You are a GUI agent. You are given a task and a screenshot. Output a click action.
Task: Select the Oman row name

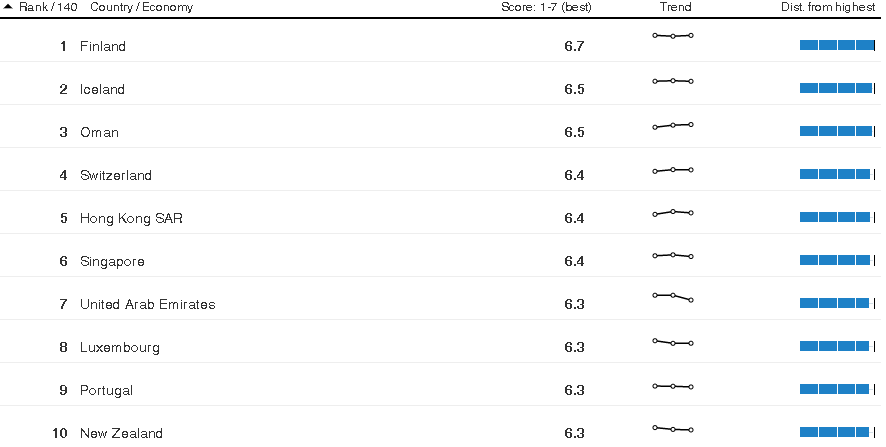coord(99,132)
